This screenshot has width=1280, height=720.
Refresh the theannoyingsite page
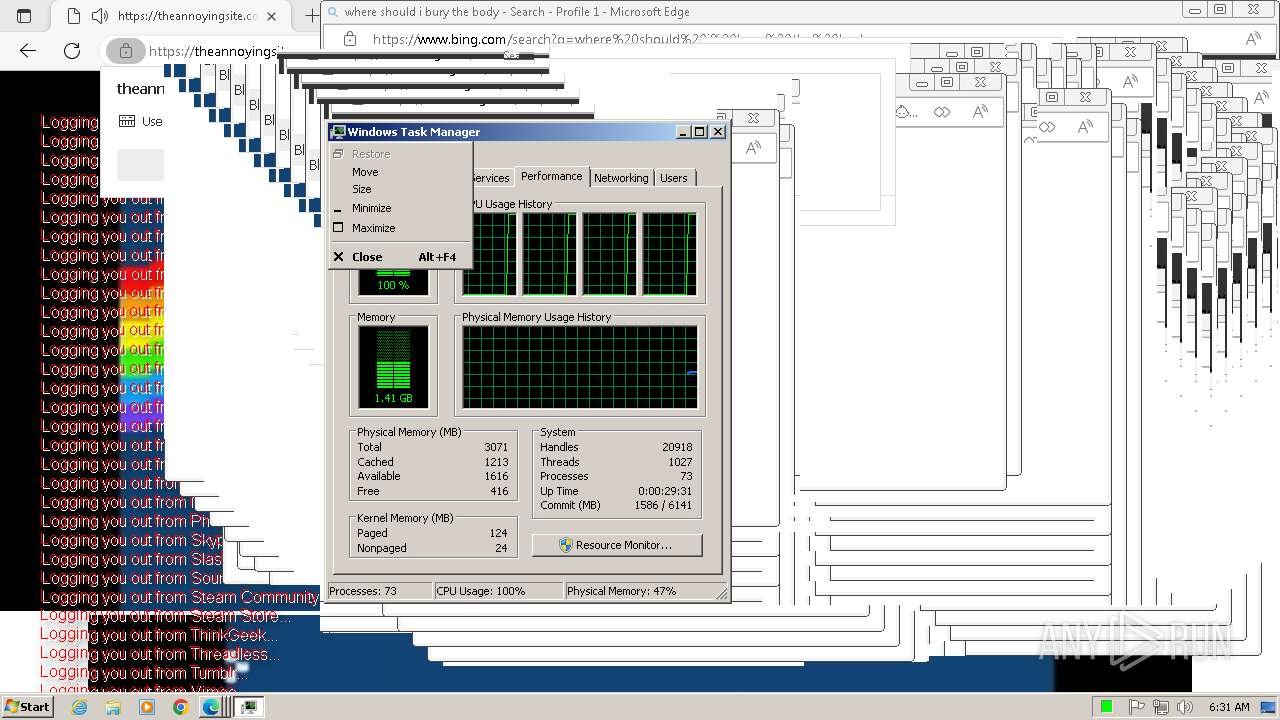tap(72, 50)
